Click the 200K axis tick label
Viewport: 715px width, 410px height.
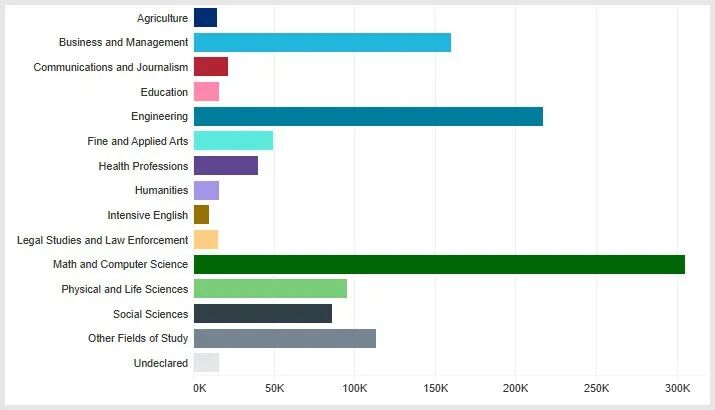(516, 388)
